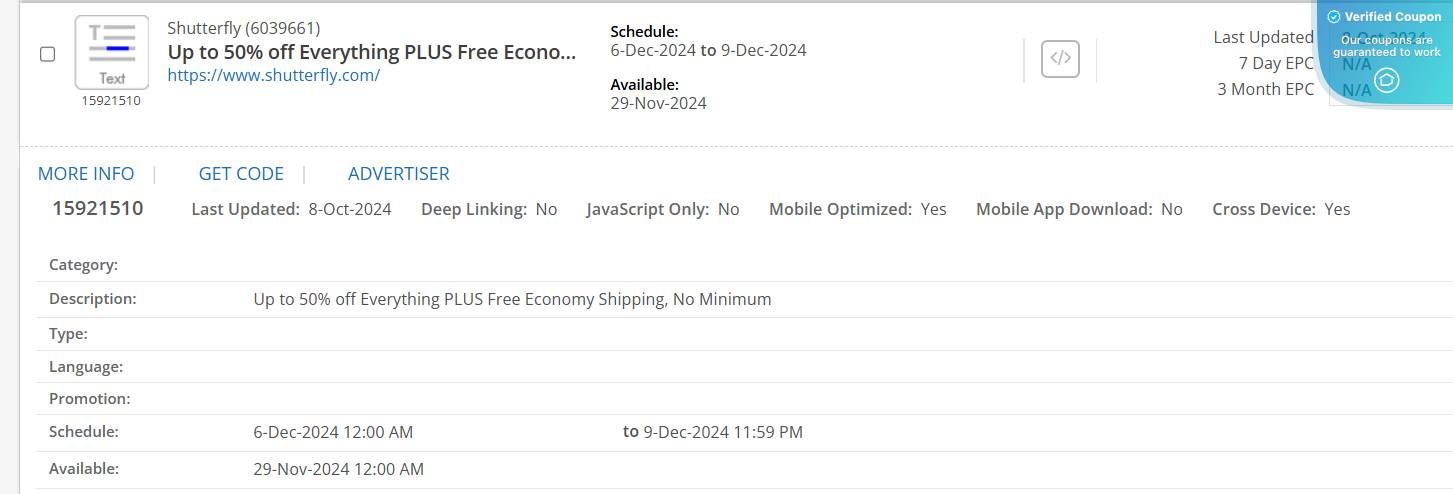Click link ID 15921510 beneath the Text icon
This screenshot has height=494, width=1453.
click(x=111, y=100)
